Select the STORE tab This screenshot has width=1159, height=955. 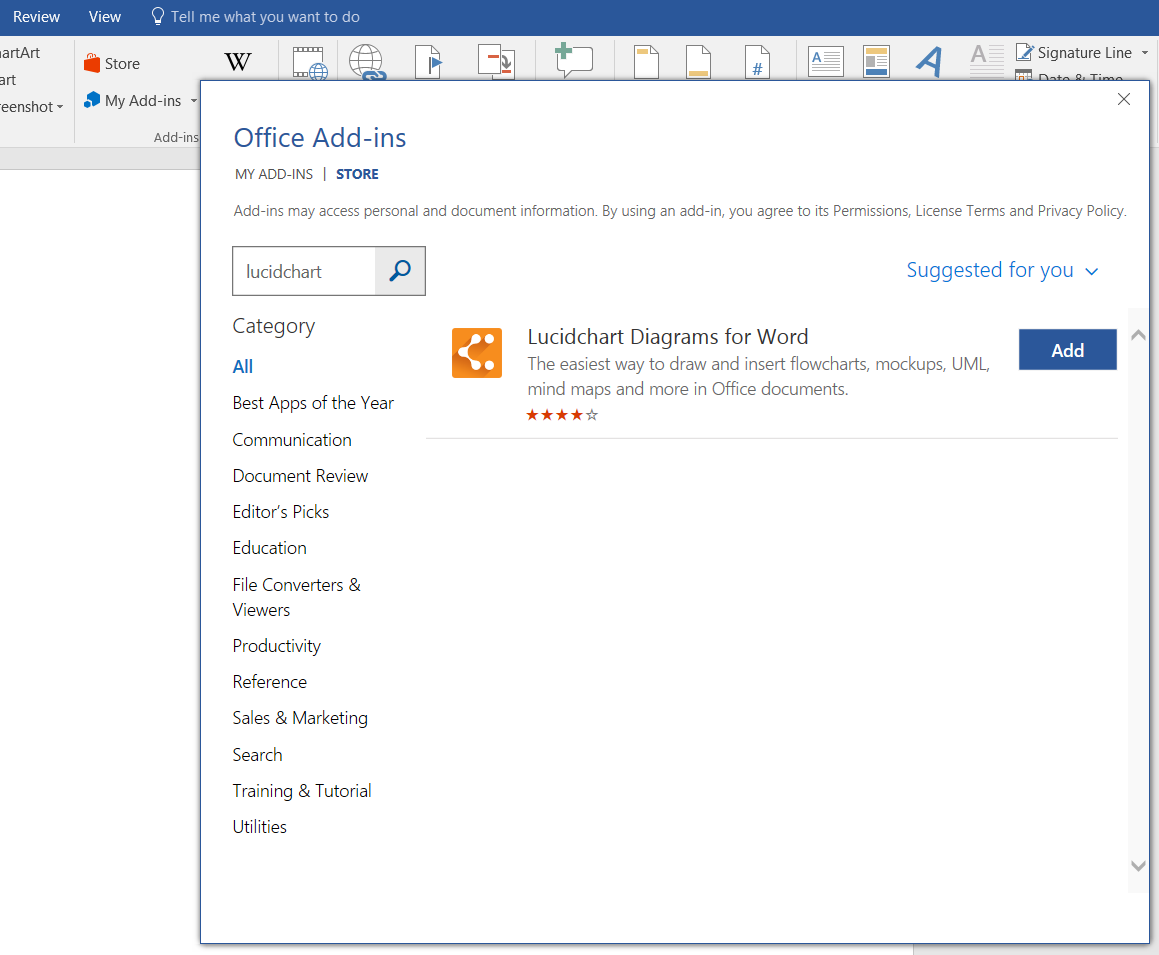[357, 174]
